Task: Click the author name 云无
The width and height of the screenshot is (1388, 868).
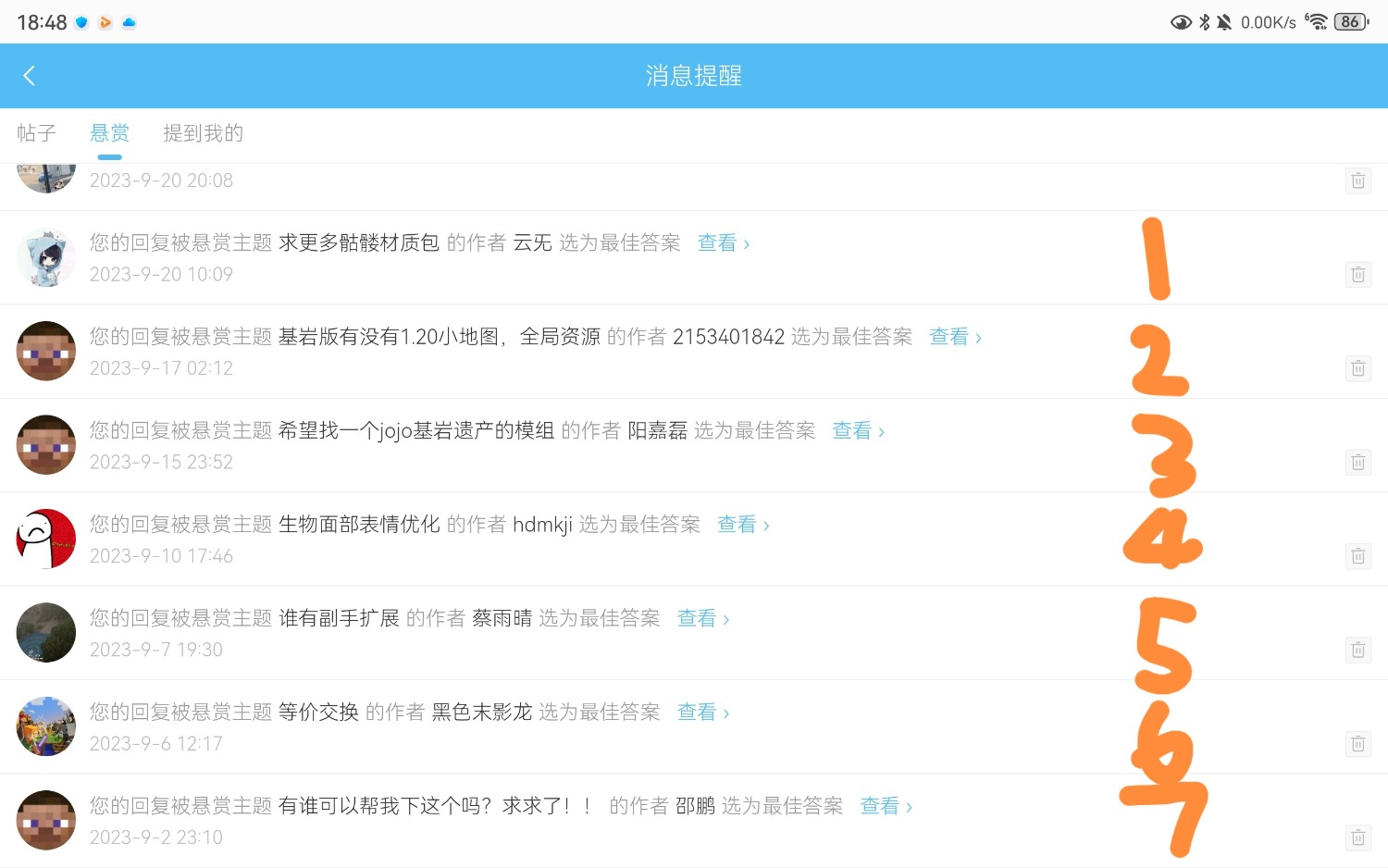Action: [533, 242]
